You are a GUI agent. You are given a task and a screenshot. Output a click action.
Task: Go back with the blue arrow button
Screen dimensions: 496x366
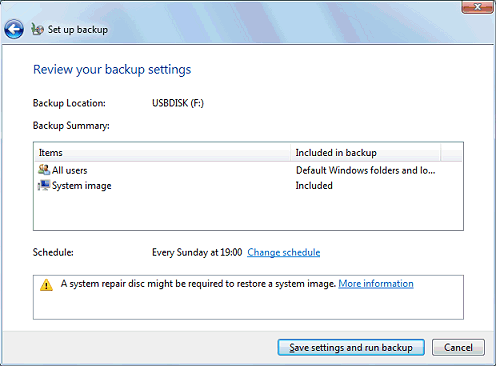[14, 29]
